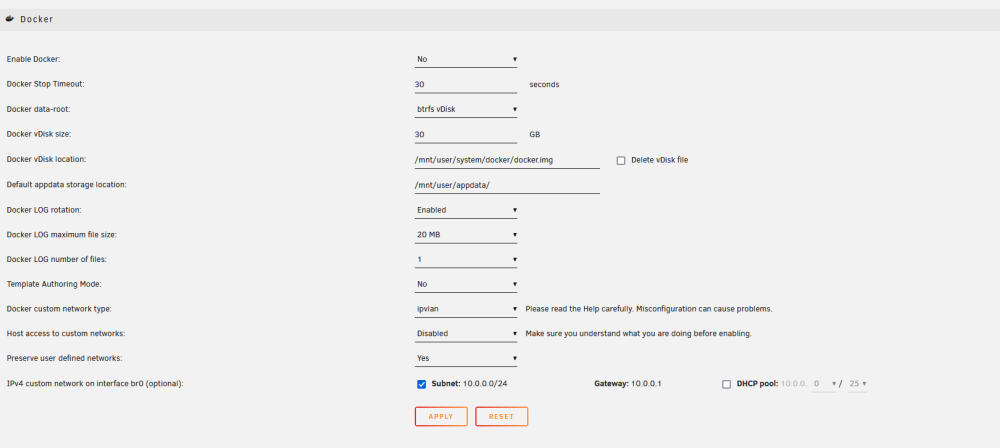Screen dimensions: 1000x448
Task: Open the DHCP pool address dropdown
Action: coord(824,384)
